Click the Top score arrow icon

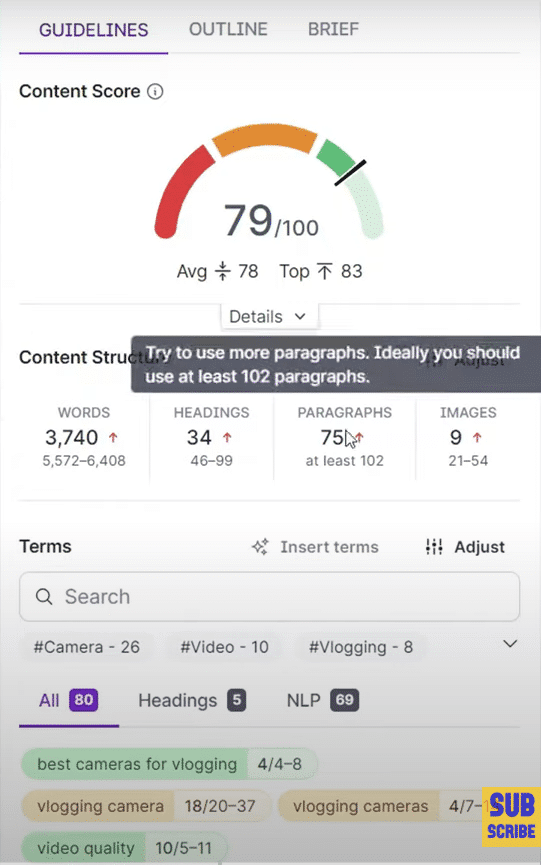pos(325,271)
